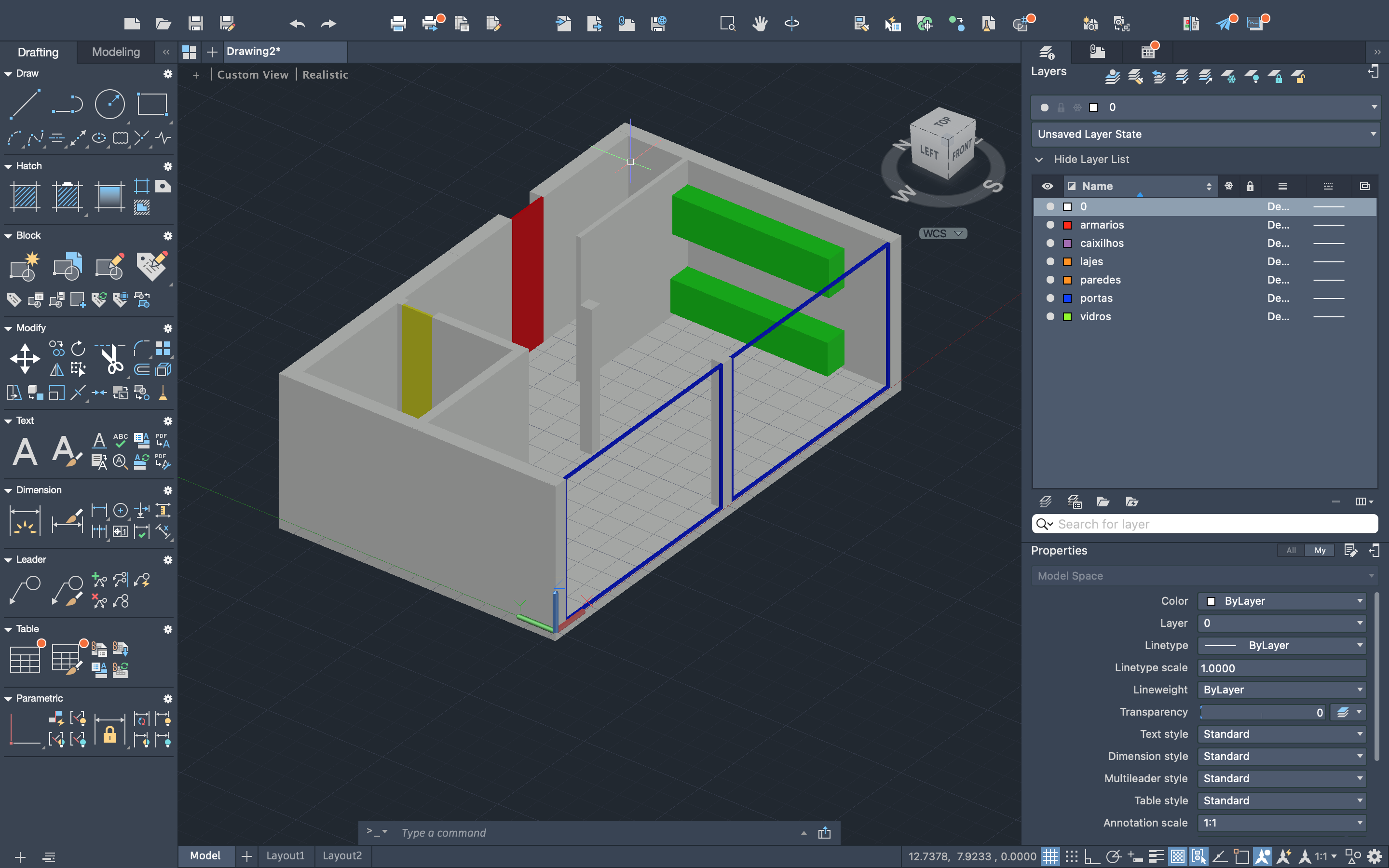Collapse the Hide Layer List expander

tap(1039, 160)
